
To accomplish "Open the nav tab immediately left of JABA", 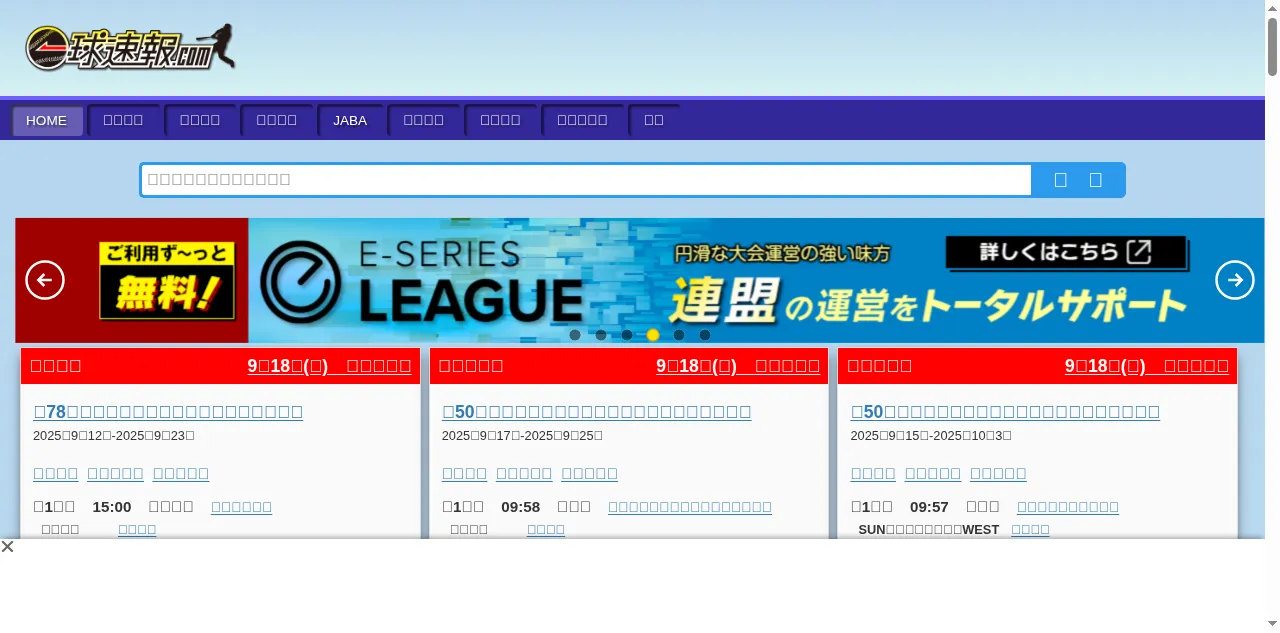I will coord(277,121).
